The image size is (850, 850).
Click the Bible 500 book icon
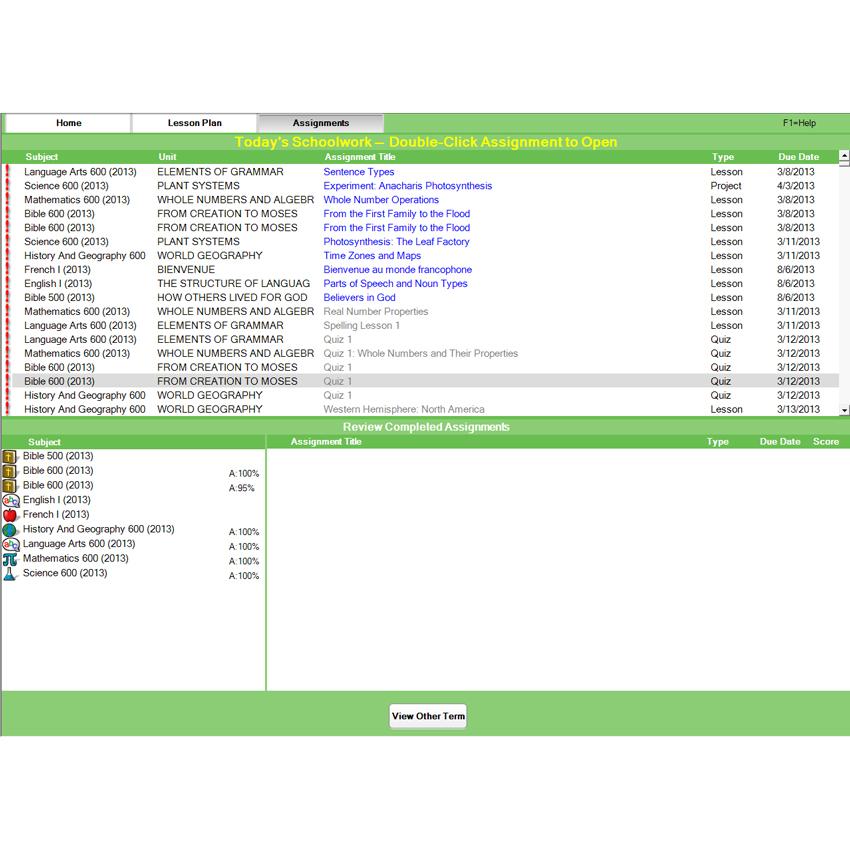[x=10, y=457]
